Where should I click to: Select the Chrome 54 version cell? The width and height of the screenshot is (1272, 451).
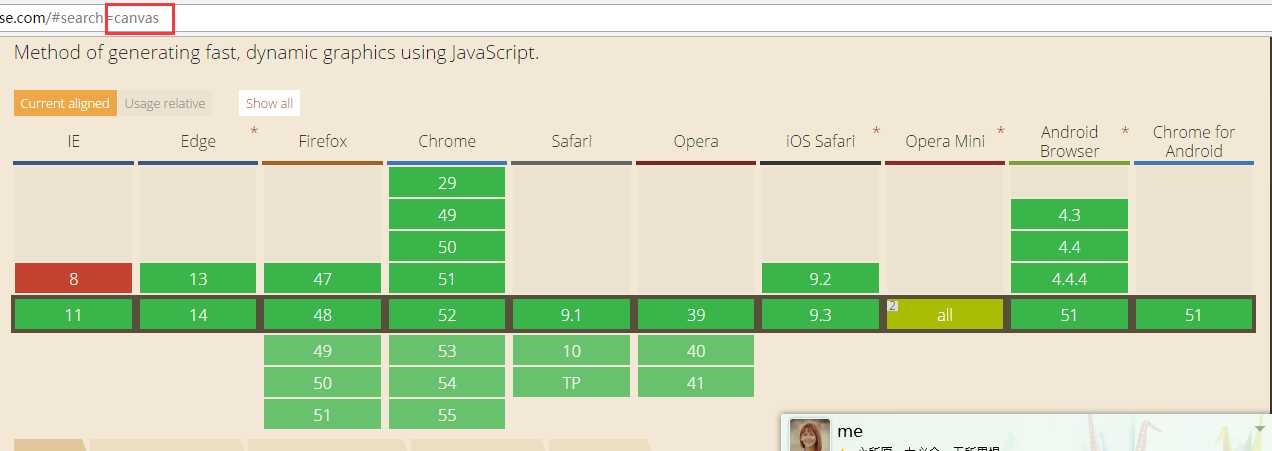[447, 382]
